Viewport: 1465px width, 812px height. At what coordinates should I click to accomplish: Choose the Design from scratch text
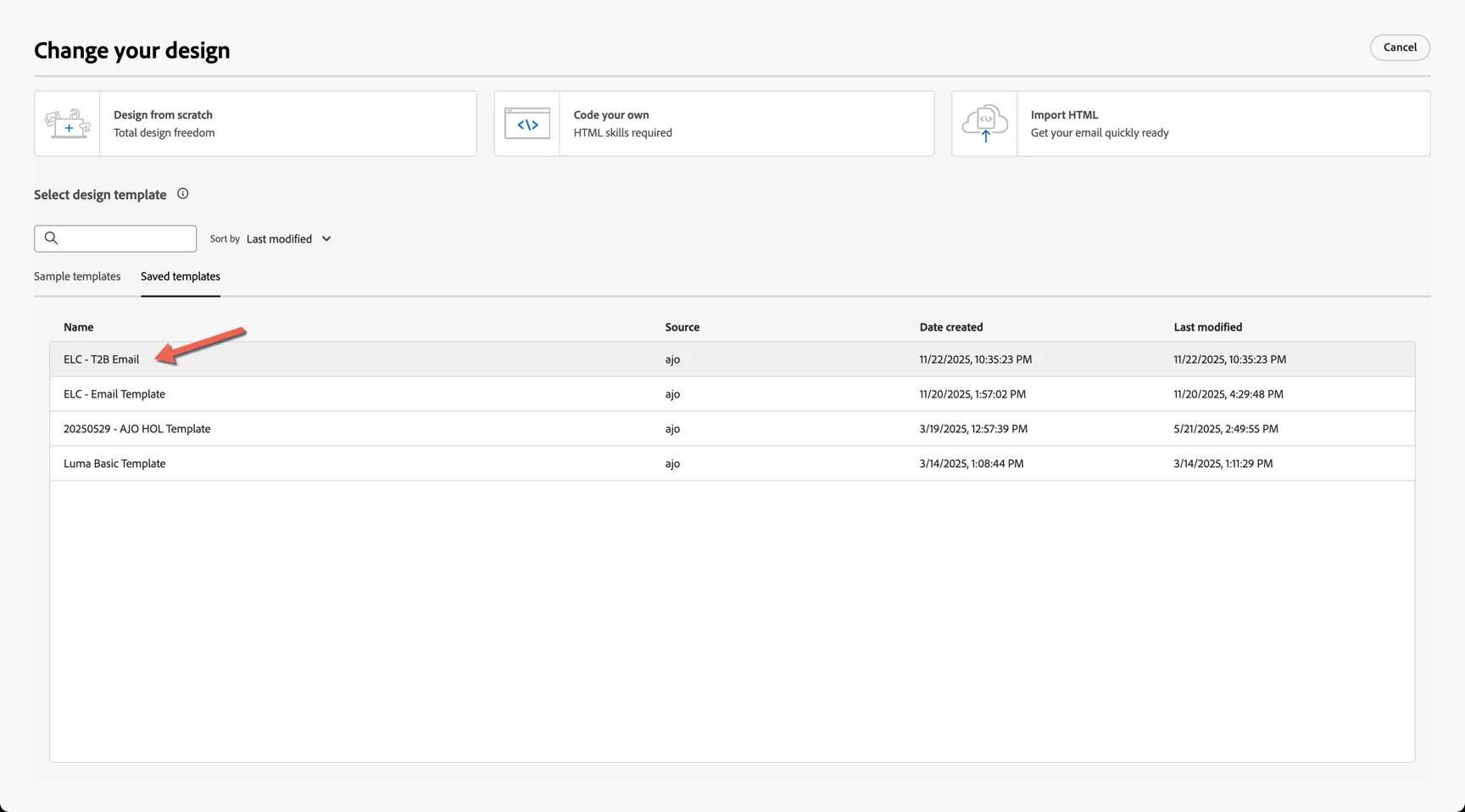coord(163,114)
